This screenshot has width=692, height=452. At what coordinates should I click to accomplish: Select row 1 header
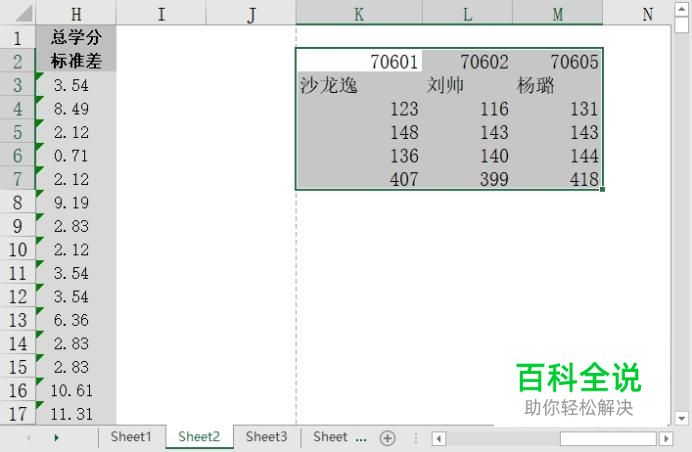tap(18, 37)
